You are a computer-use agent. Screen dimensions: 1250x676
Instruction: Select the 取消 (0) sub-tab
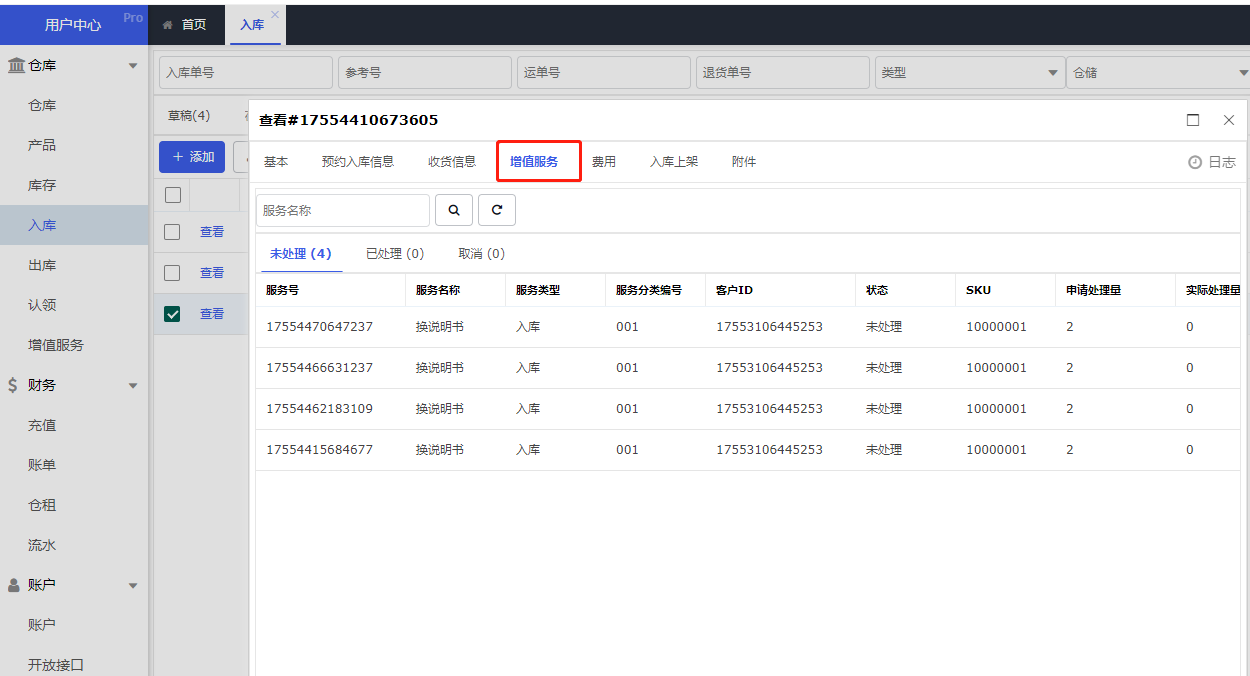pyautogui.click(x=482, y=254)
